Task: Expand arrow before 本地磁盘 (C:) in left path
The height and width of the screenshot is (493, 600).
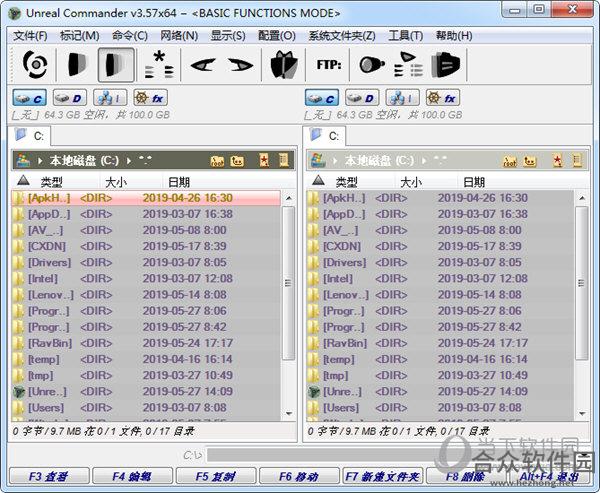Action: pyautogui.click(x=40, y=161)
